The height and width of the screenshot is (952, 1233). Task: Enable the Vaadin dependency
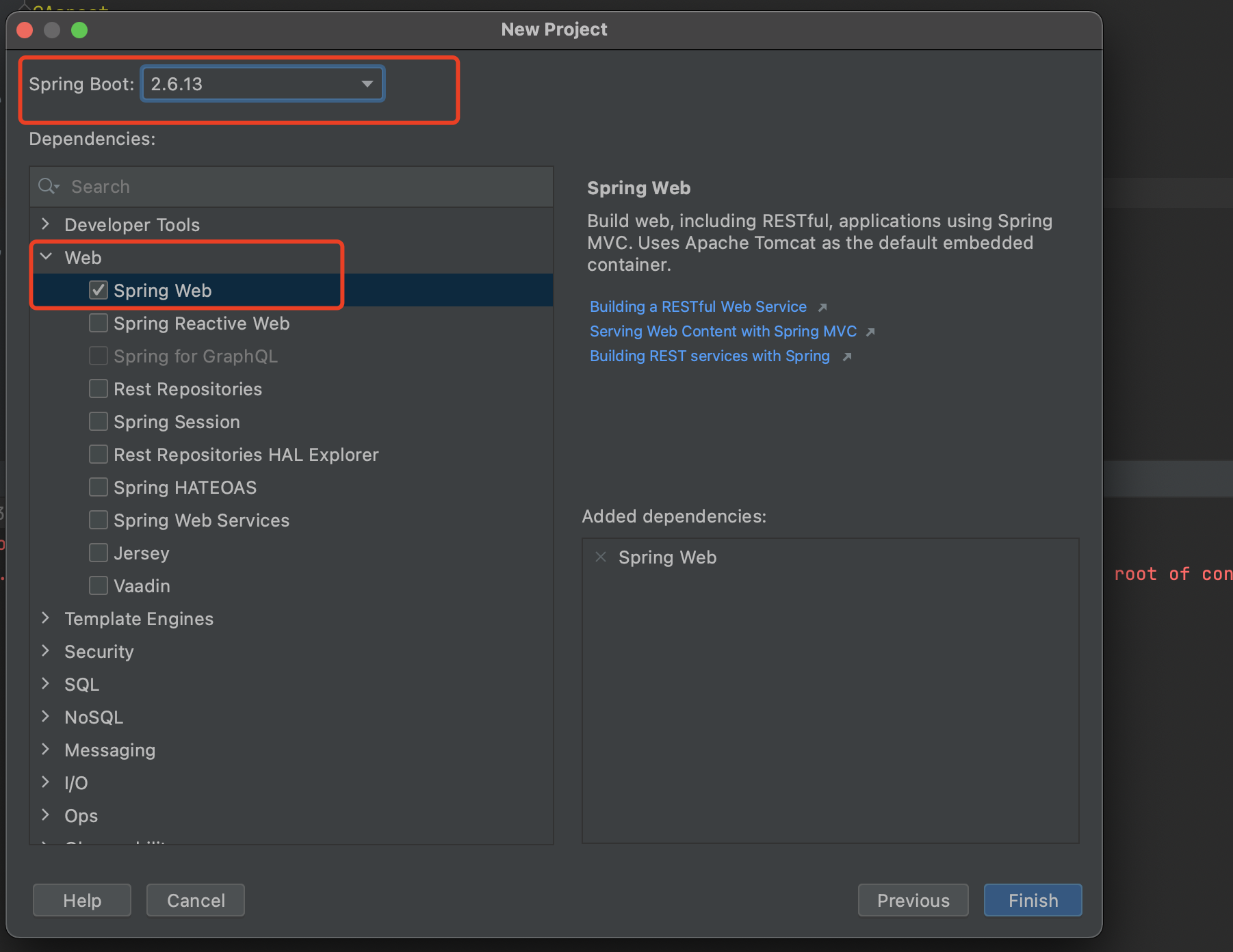coord(98,585)
